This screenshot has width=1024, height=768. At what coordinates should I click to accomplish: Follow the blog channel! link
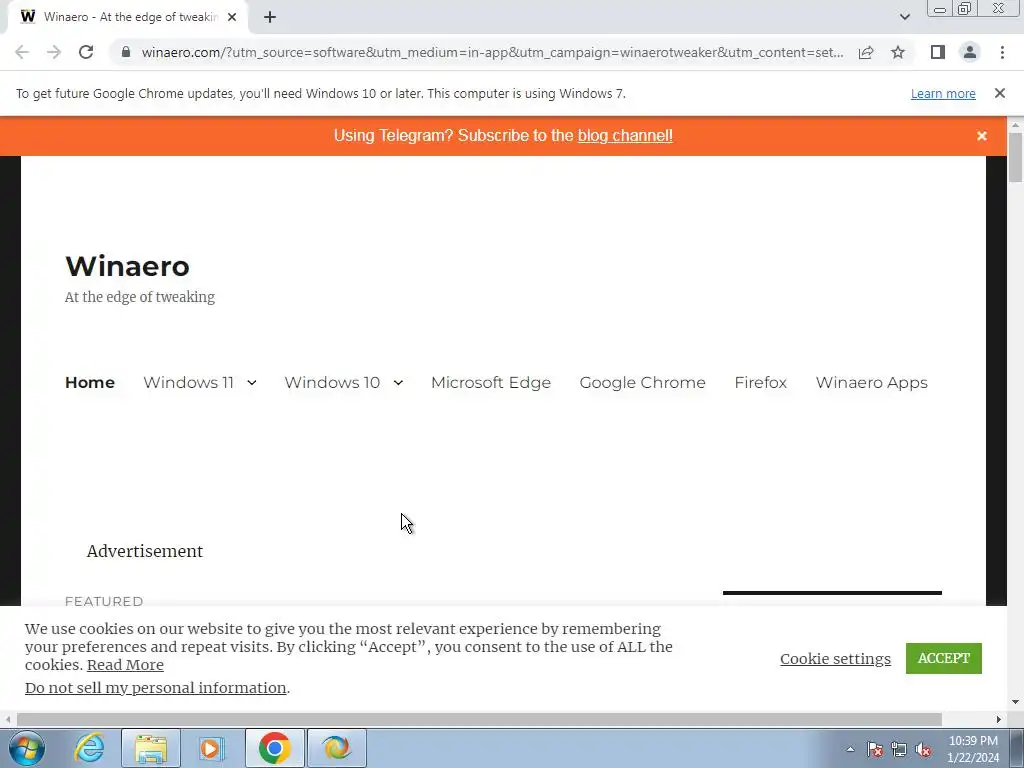(625, 135)
